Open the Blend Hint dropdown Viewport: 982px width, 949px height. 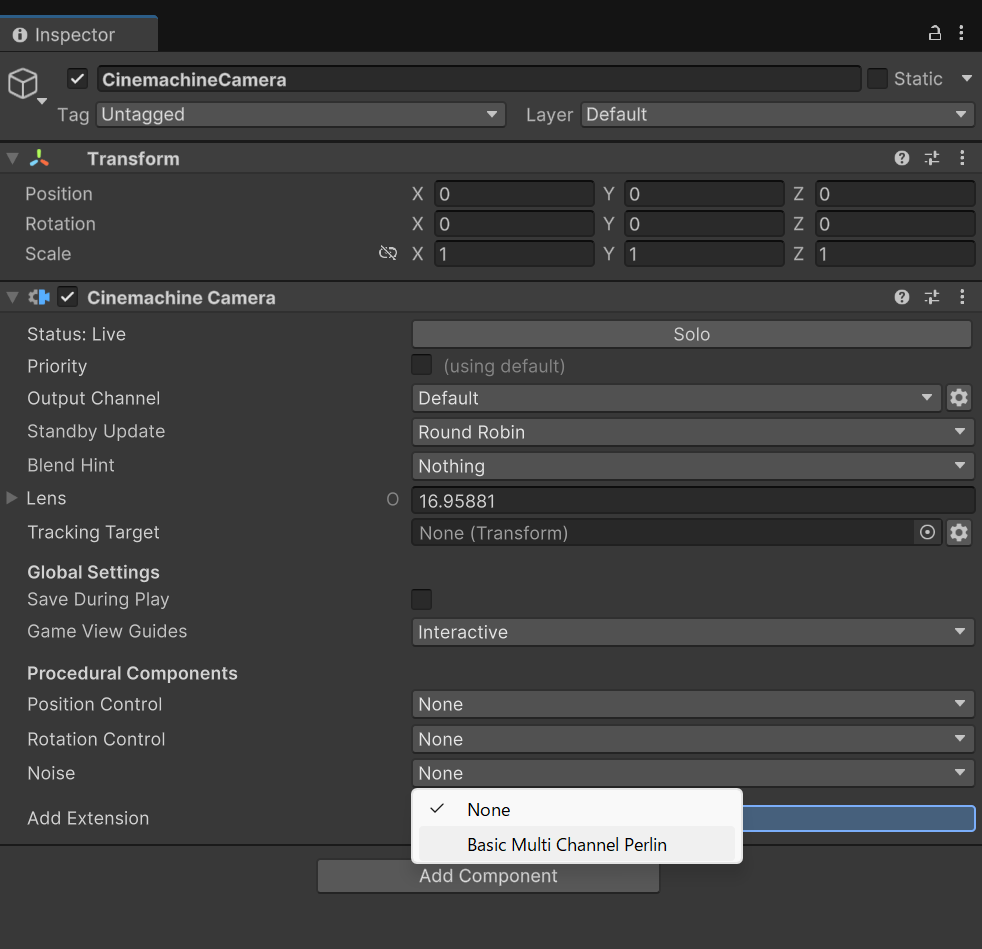point(693,465)
